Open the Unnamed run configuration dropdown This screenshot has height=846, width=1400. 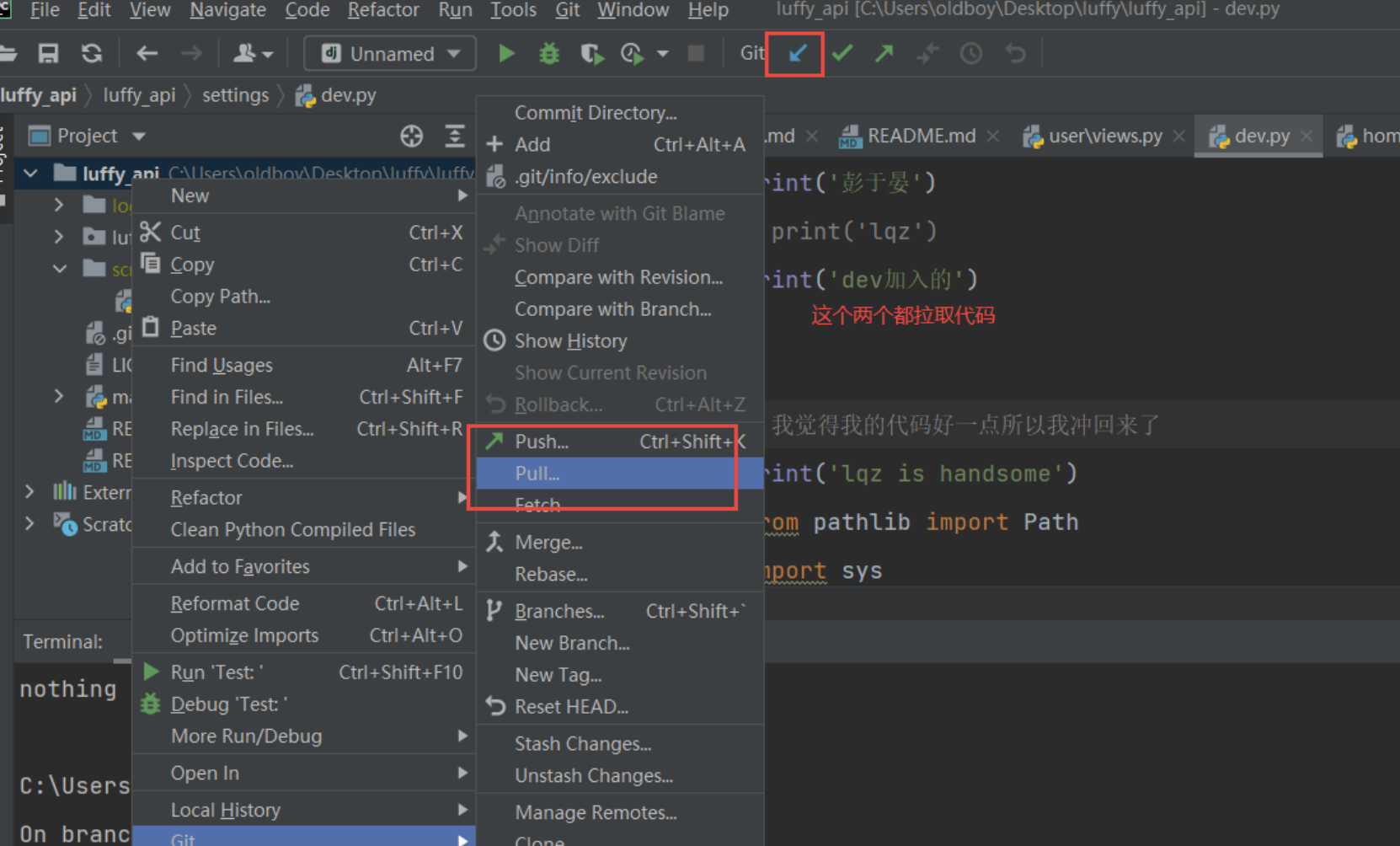[x=390, y=54]
